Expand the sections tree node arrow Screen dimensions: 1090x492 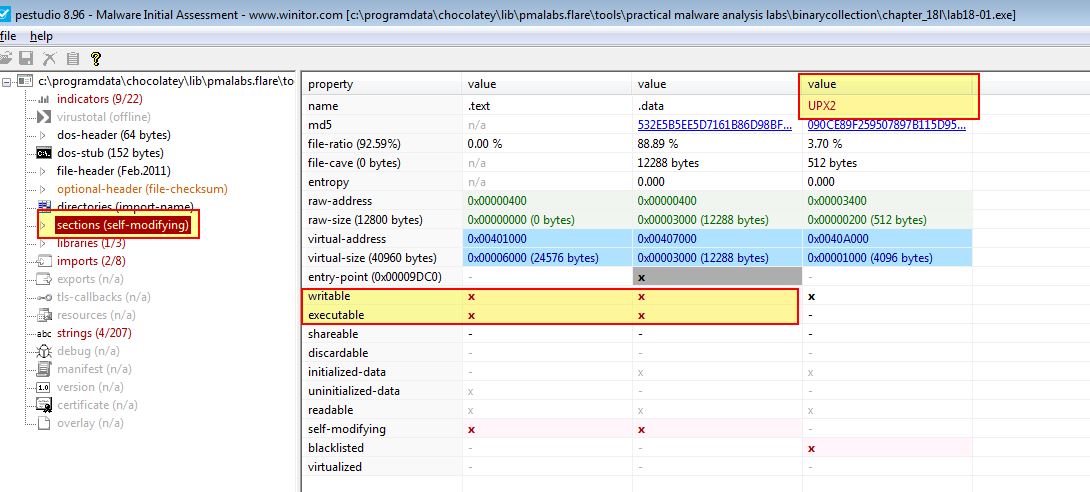[43, 225]
